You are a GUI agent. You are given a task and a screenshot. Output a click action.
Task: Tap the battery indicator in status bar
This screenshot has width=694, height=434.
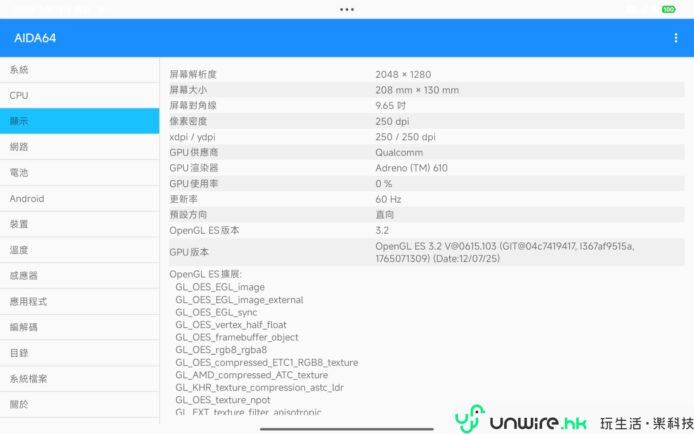(668, 9)
